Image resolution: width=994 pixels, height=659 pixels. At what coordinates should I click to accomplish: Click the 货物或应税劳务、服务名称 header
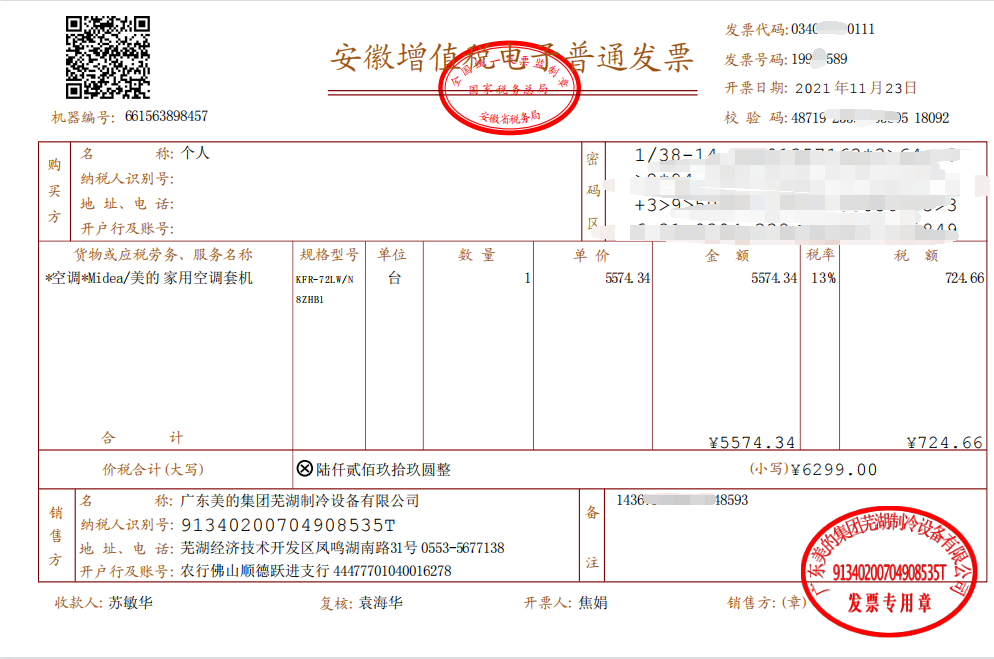[x=163, y=255]
